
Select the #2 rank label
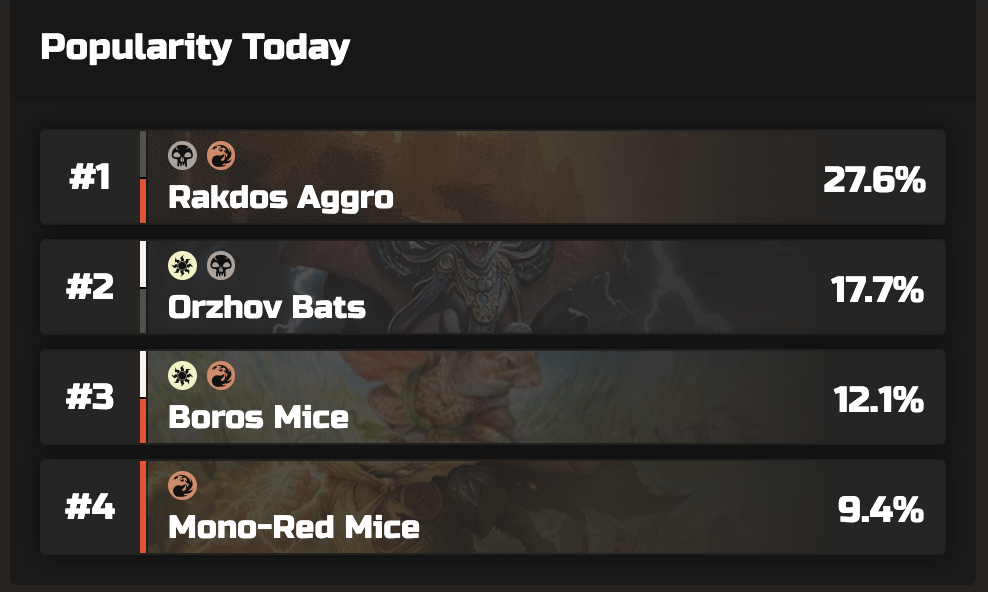tap(90, 287)
